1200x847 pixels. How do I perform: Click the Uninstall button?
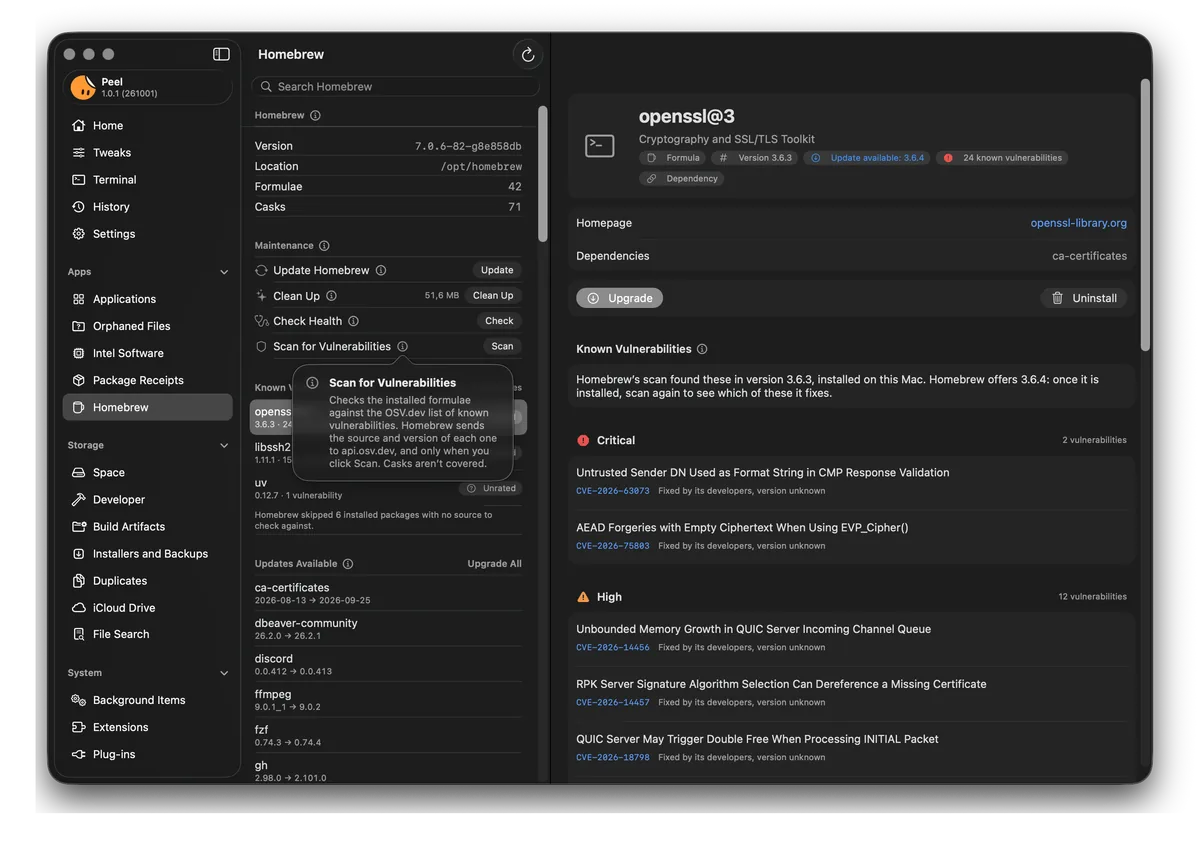coord(1084,298)
